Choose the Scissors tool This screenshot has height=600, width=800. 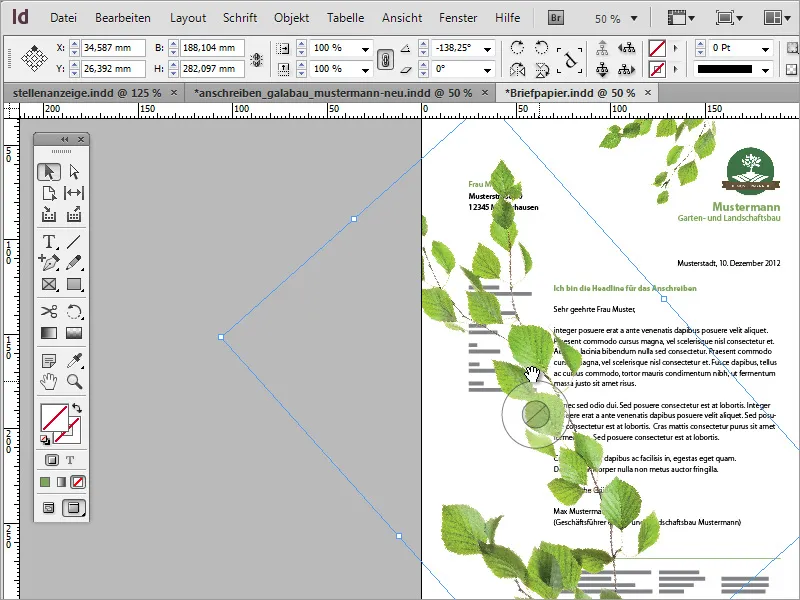49,311
